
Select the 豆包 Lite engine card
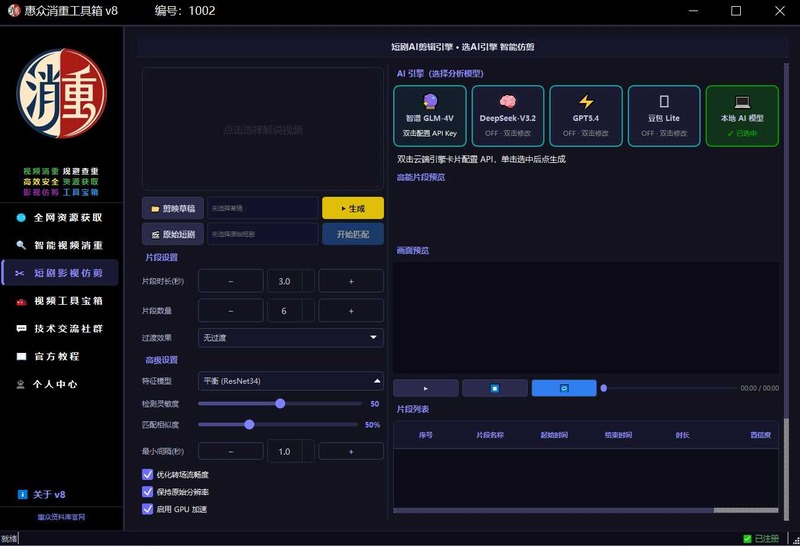(664, 116)
